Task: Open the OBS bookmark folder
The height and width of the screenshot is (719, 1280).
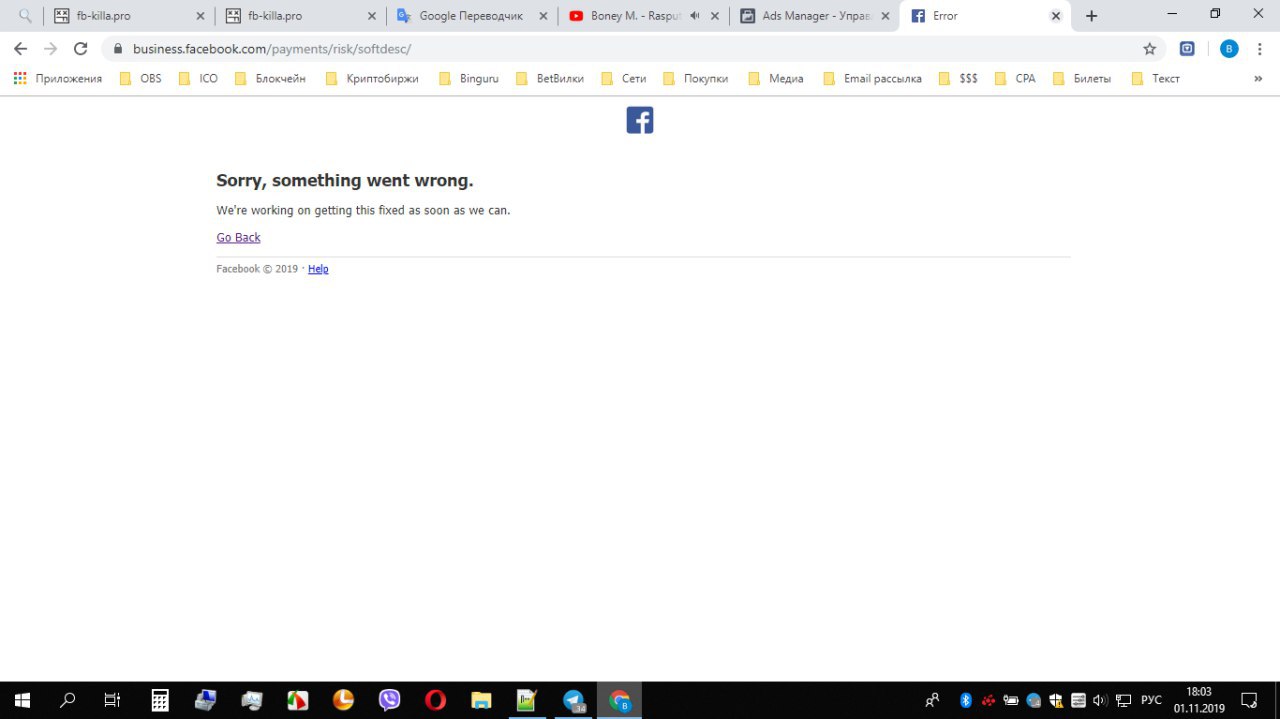Action: click(x=141, y=78)
